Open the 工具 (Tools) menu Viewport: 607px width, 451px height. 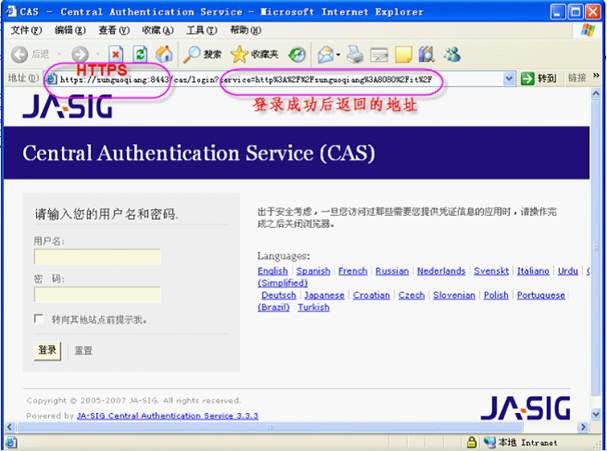[202, 30]
